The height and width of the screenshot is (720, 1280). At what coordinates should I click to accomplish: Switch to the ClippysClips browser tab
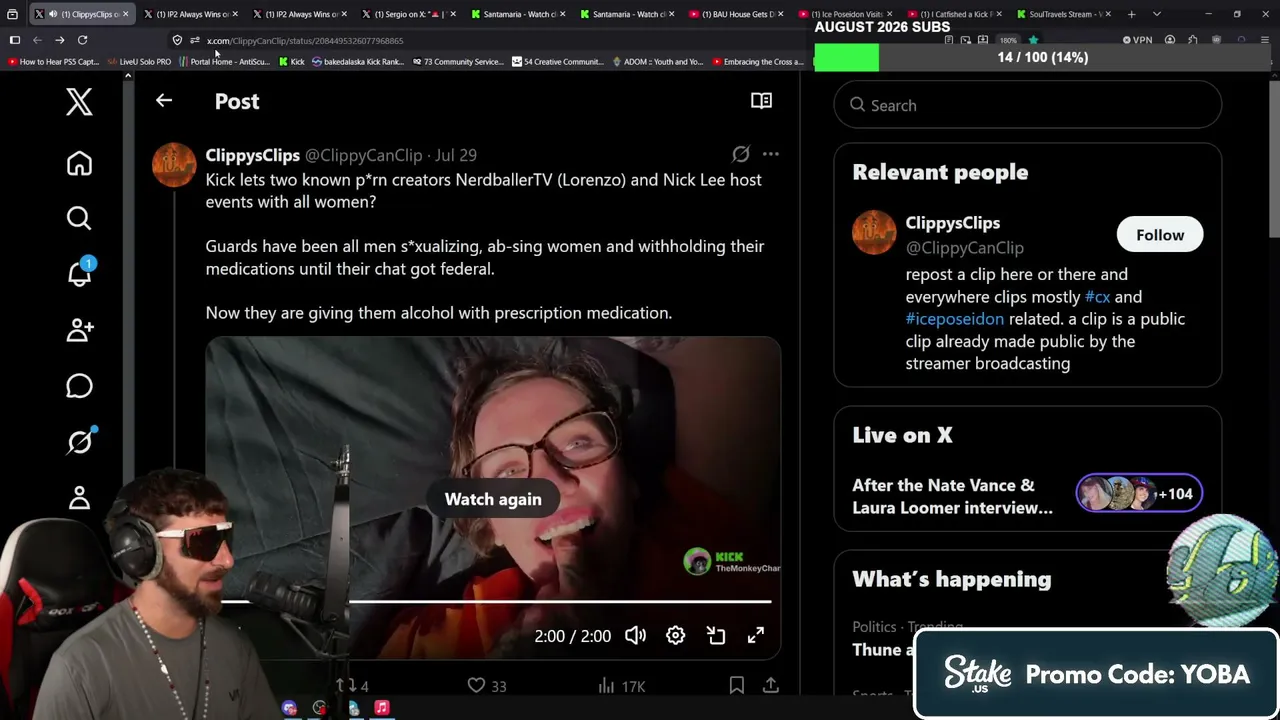pyautogui.click(x=80, y=14)
